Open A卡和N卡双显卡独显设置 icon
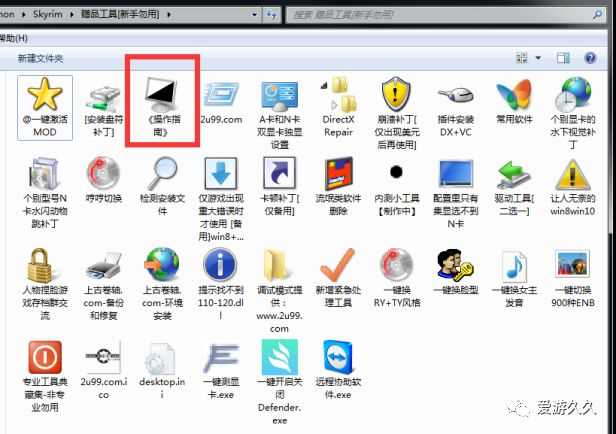 (x=280, y=96)
